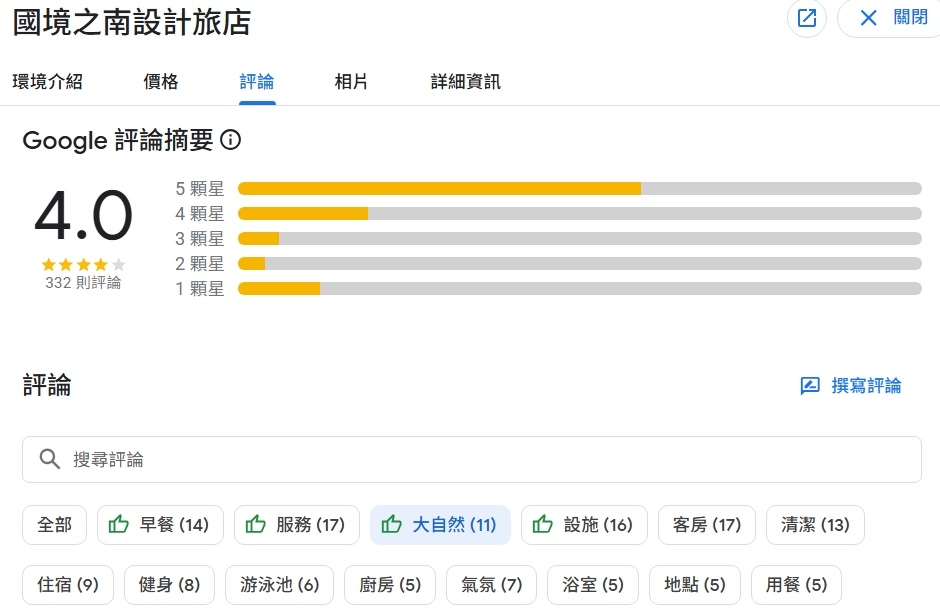The height and width of the screenshot is (613, 940).
Task: Select the 詳細資訊 tab
Action: pyautogui.click(x=466, y=82)
